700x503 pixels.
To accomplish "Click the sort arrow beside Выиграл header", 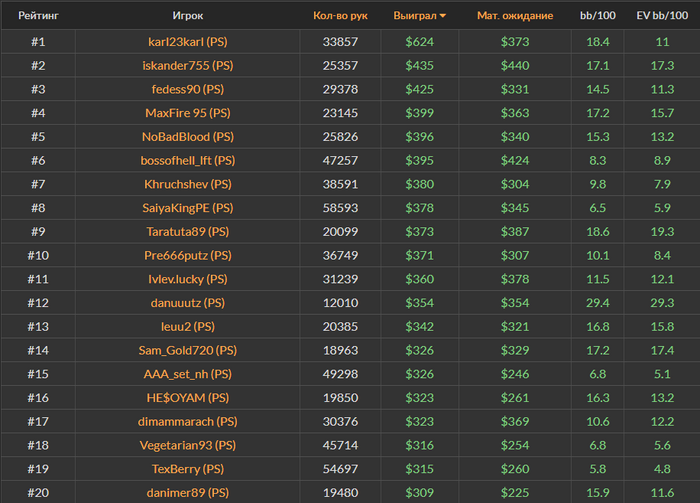I will coord(443,16).
